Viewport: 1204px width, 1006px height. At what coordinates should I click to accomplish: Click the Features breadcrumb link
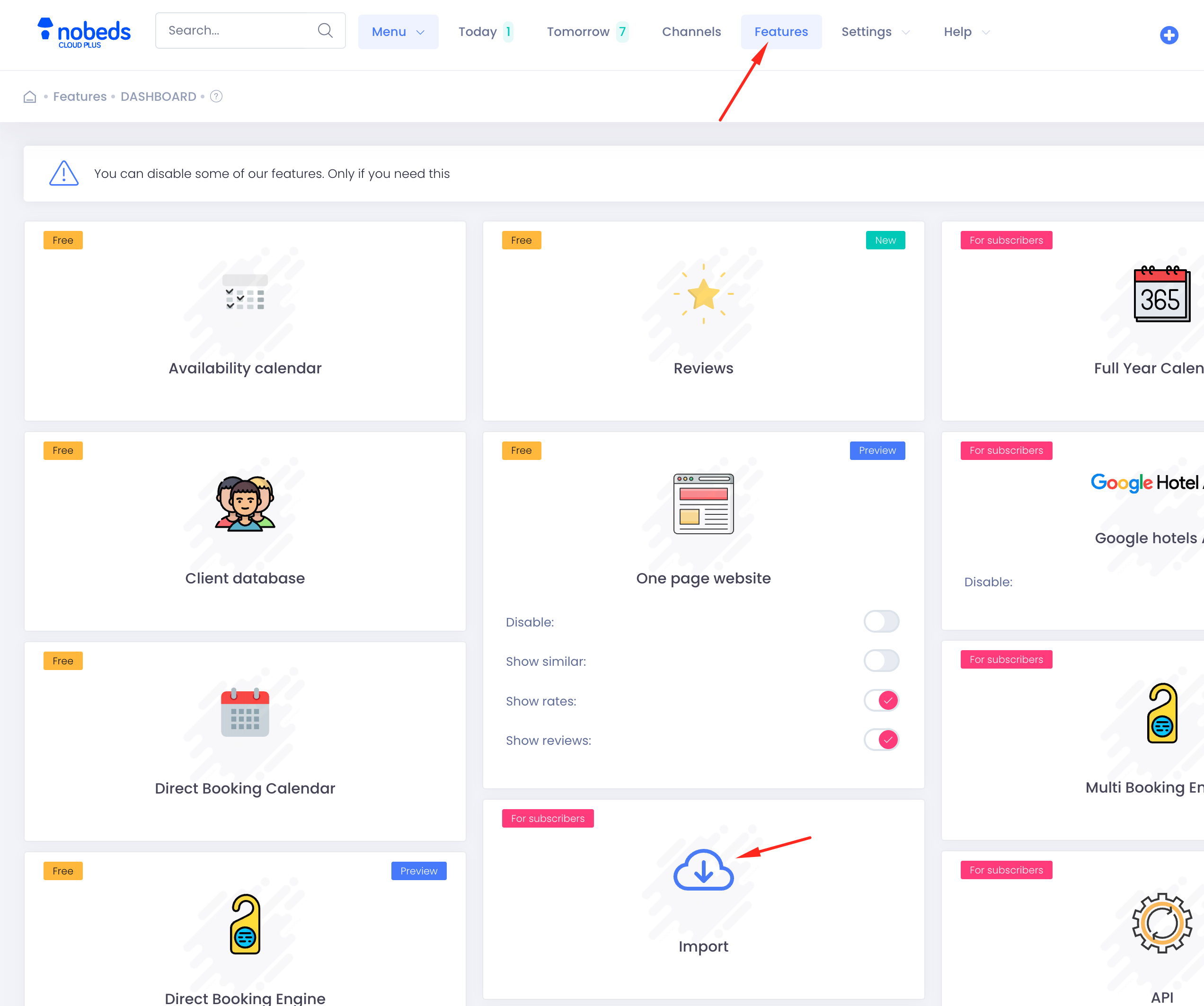coord(80,97)
